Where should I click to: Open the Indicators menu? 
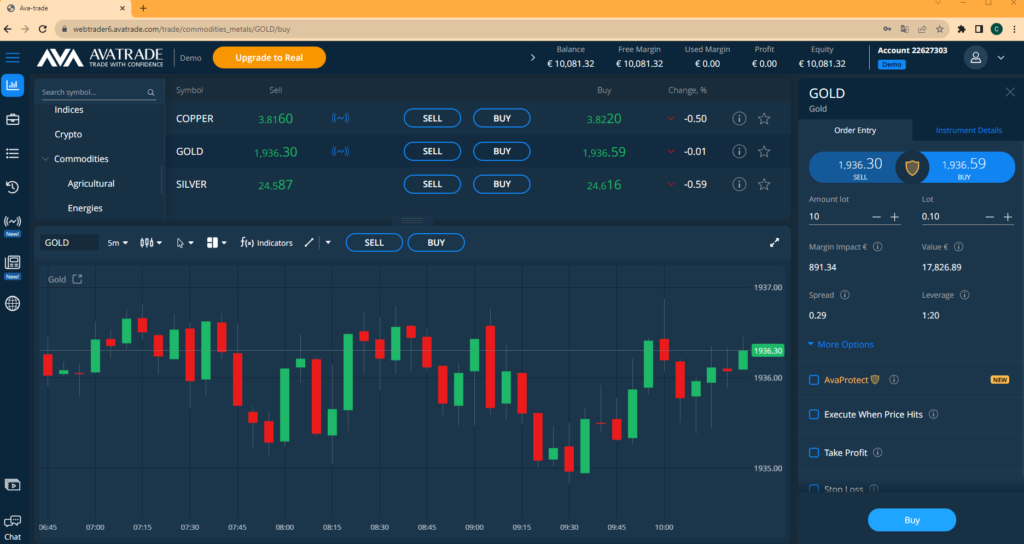(x=266, y=243)
